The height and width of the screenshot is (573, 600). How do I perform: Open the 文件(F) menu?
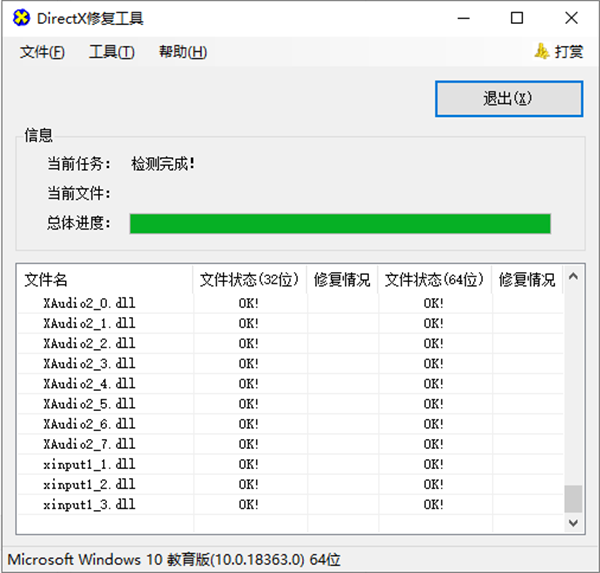(42, 52)
